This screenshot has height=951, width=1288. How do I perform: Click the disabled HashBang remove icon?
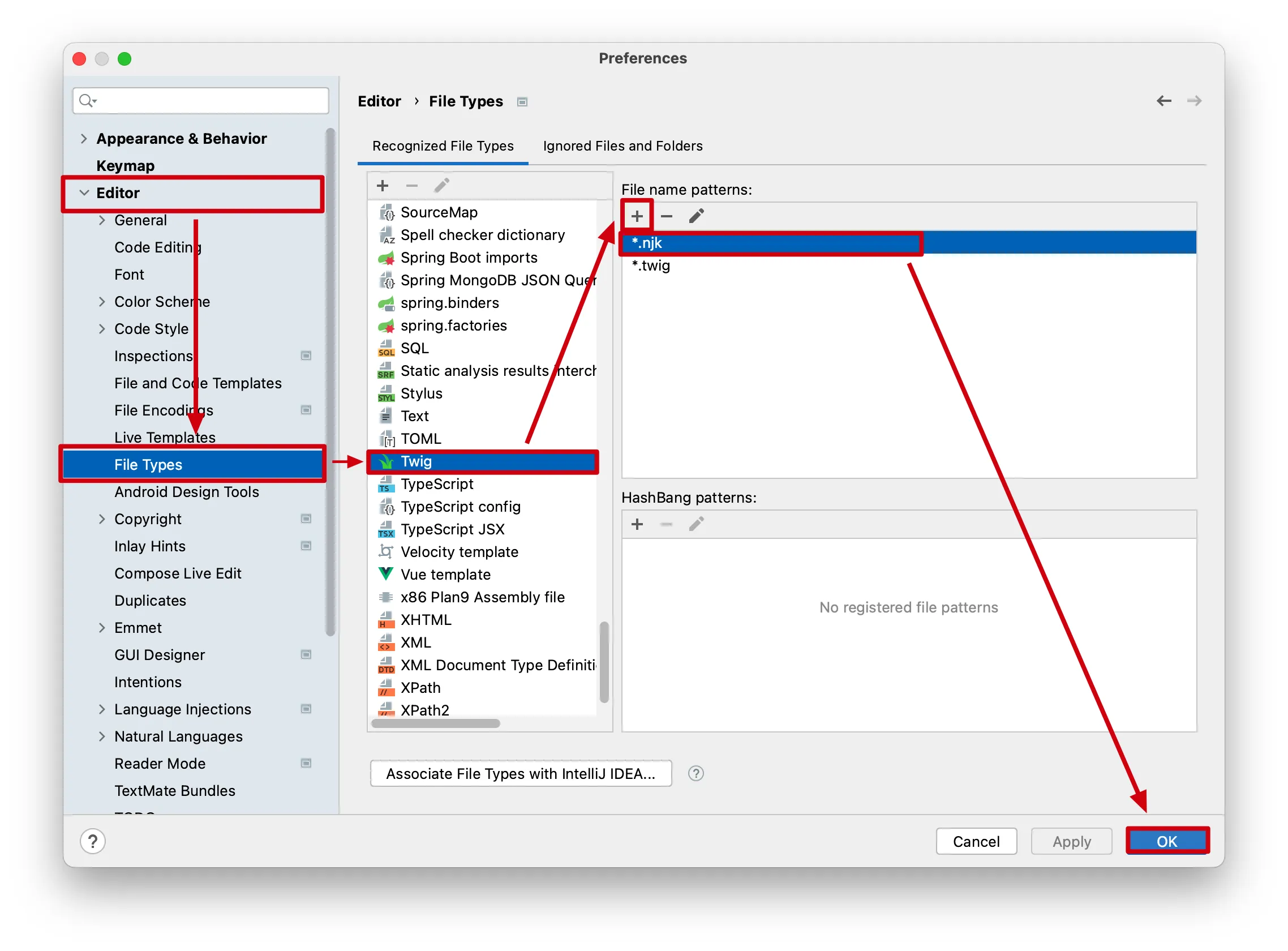tap(667, 524)
